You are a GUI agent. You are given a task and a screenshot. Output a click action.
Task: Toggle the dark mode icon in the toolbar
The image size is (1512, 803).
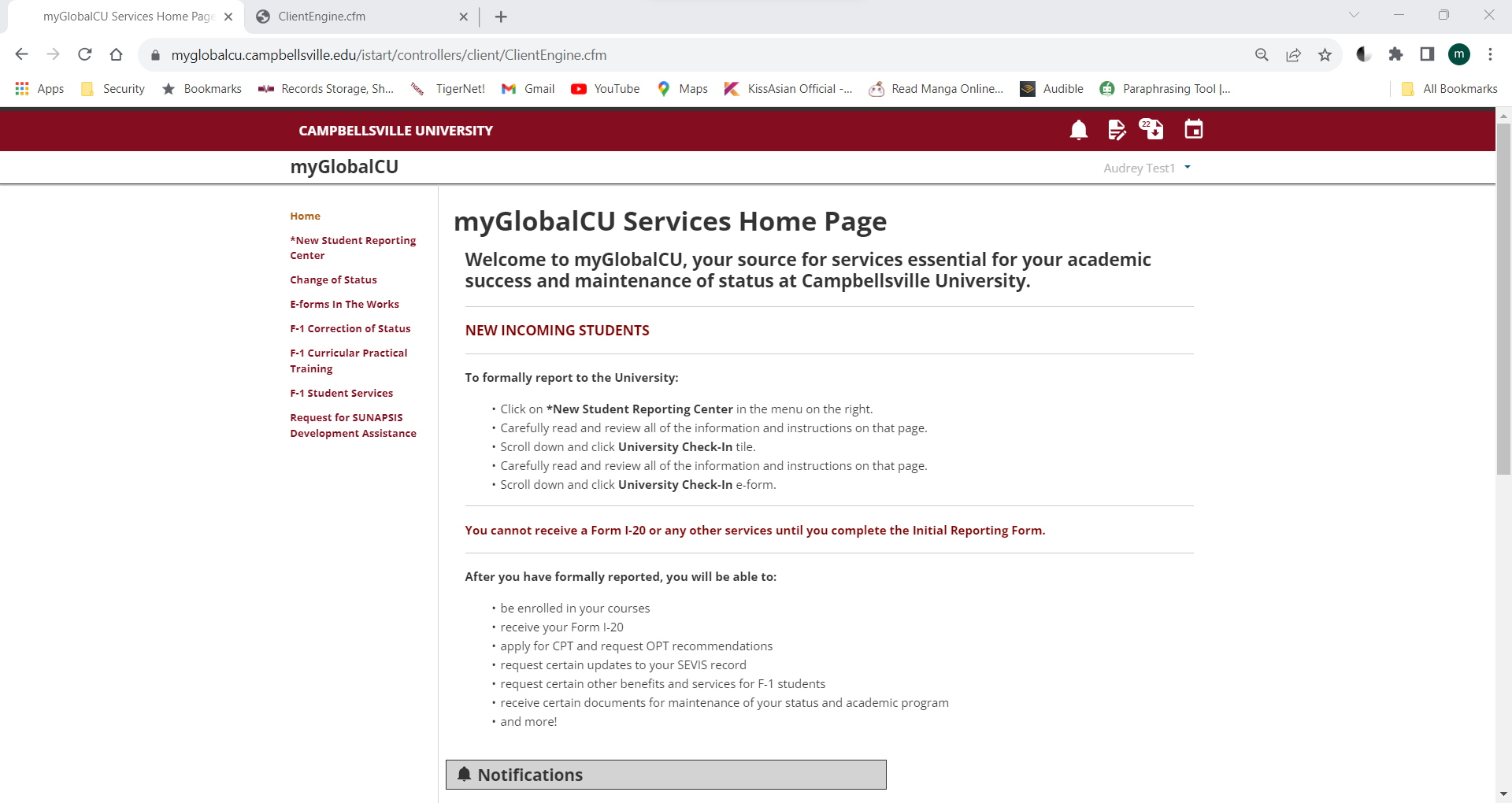(1362, 54)
